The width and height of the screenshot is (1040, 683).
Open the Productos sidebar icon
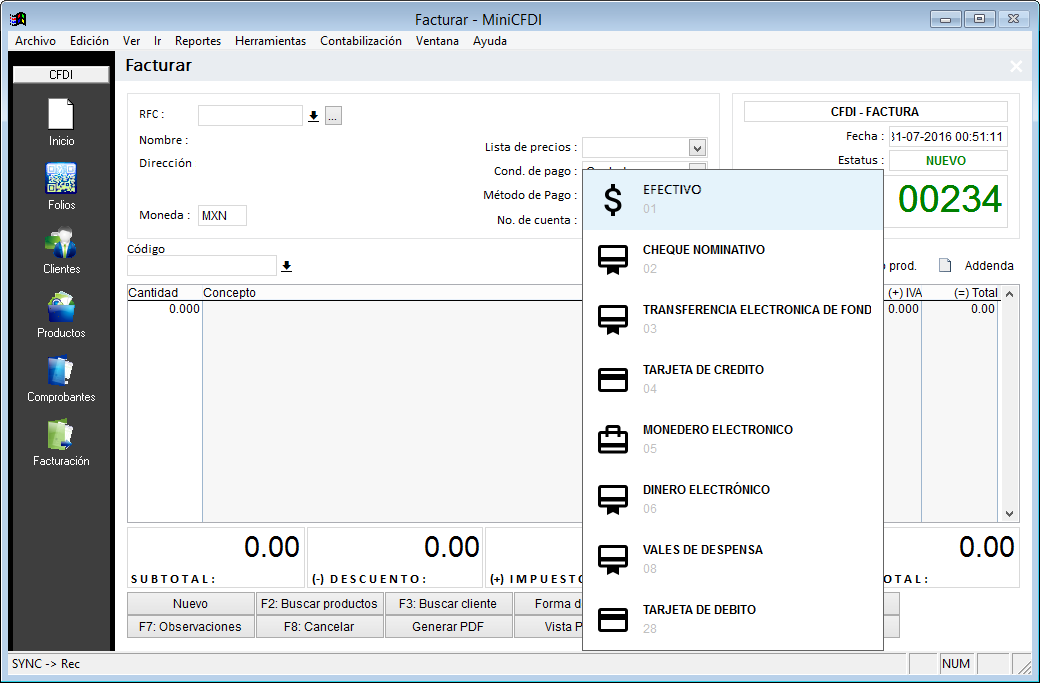[61, 306]
